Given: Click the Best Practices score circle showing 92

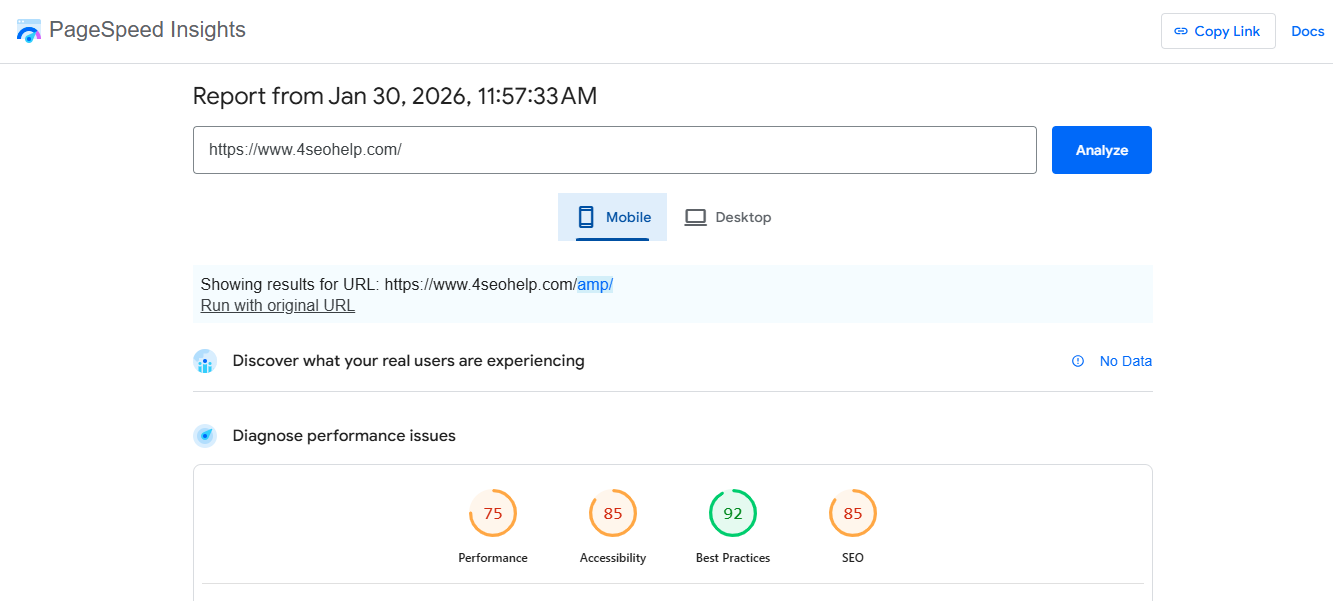Looking at the screenshot, I should tap(733, 513).
